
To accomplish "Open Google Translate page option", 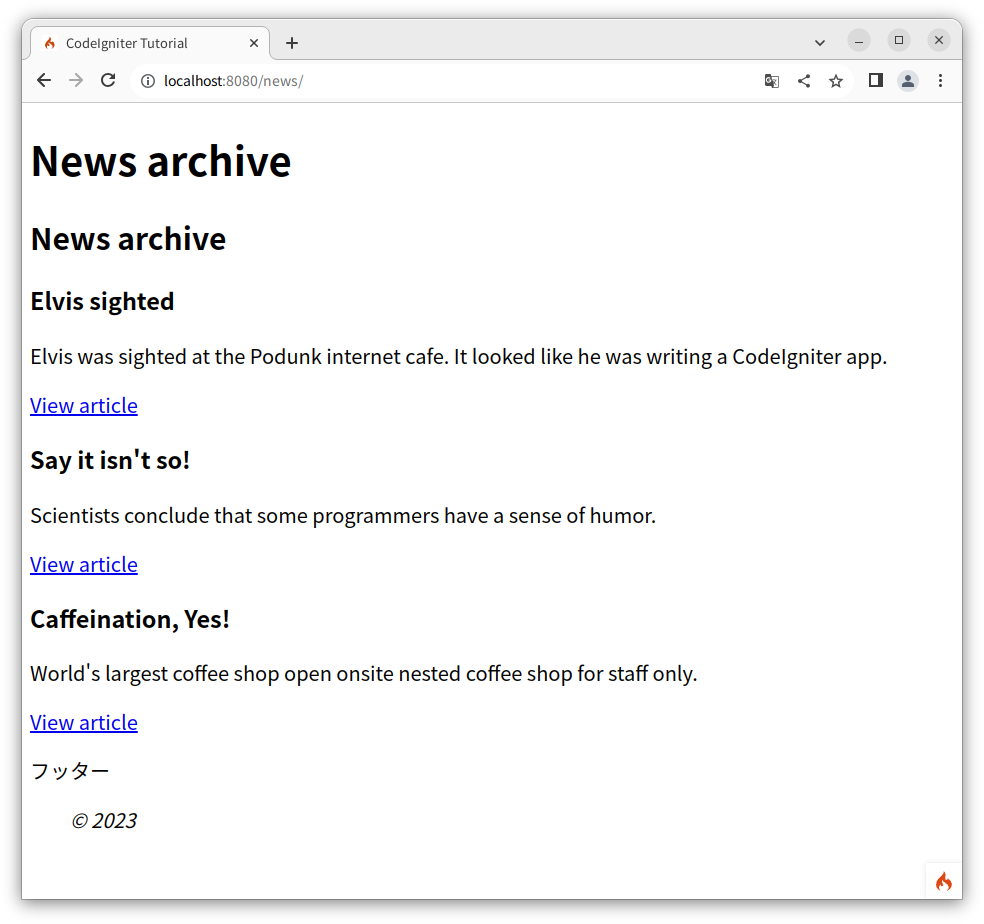I will 772,81.
